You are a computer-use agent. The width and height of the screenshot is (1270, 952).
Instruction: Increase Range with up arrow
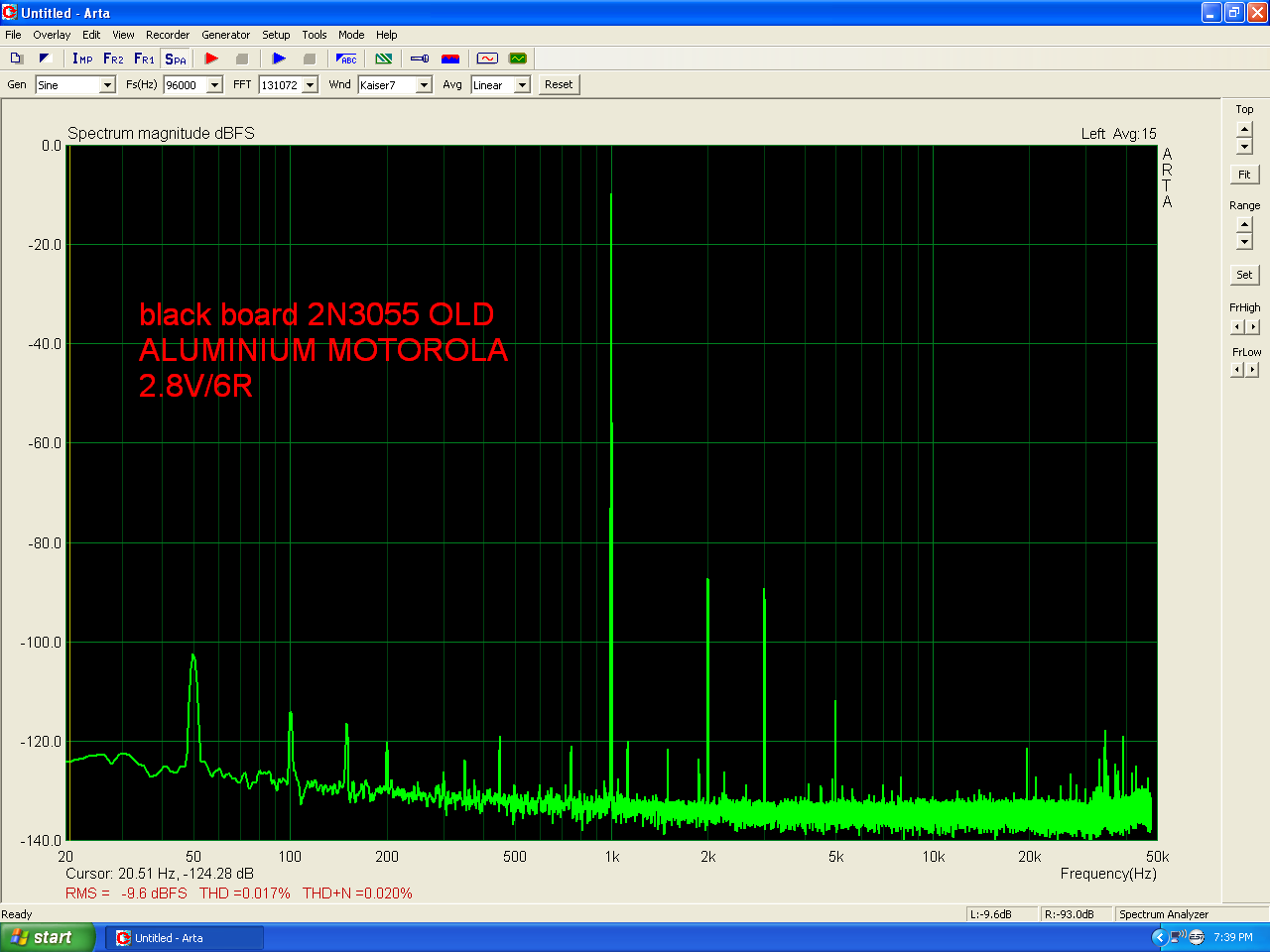click(1244, 225)
